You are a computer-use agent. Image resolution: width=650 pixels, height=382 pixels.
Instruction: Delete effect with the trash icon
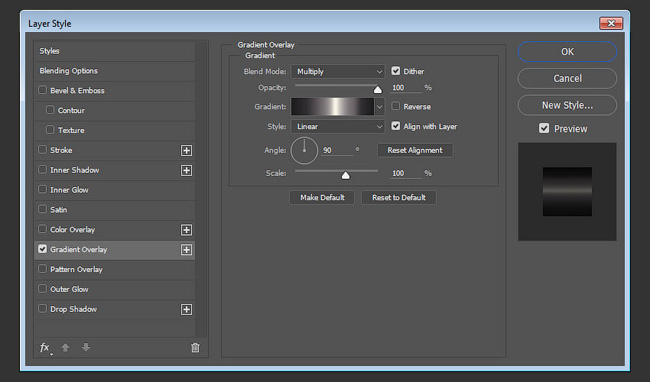pos(195,348)
